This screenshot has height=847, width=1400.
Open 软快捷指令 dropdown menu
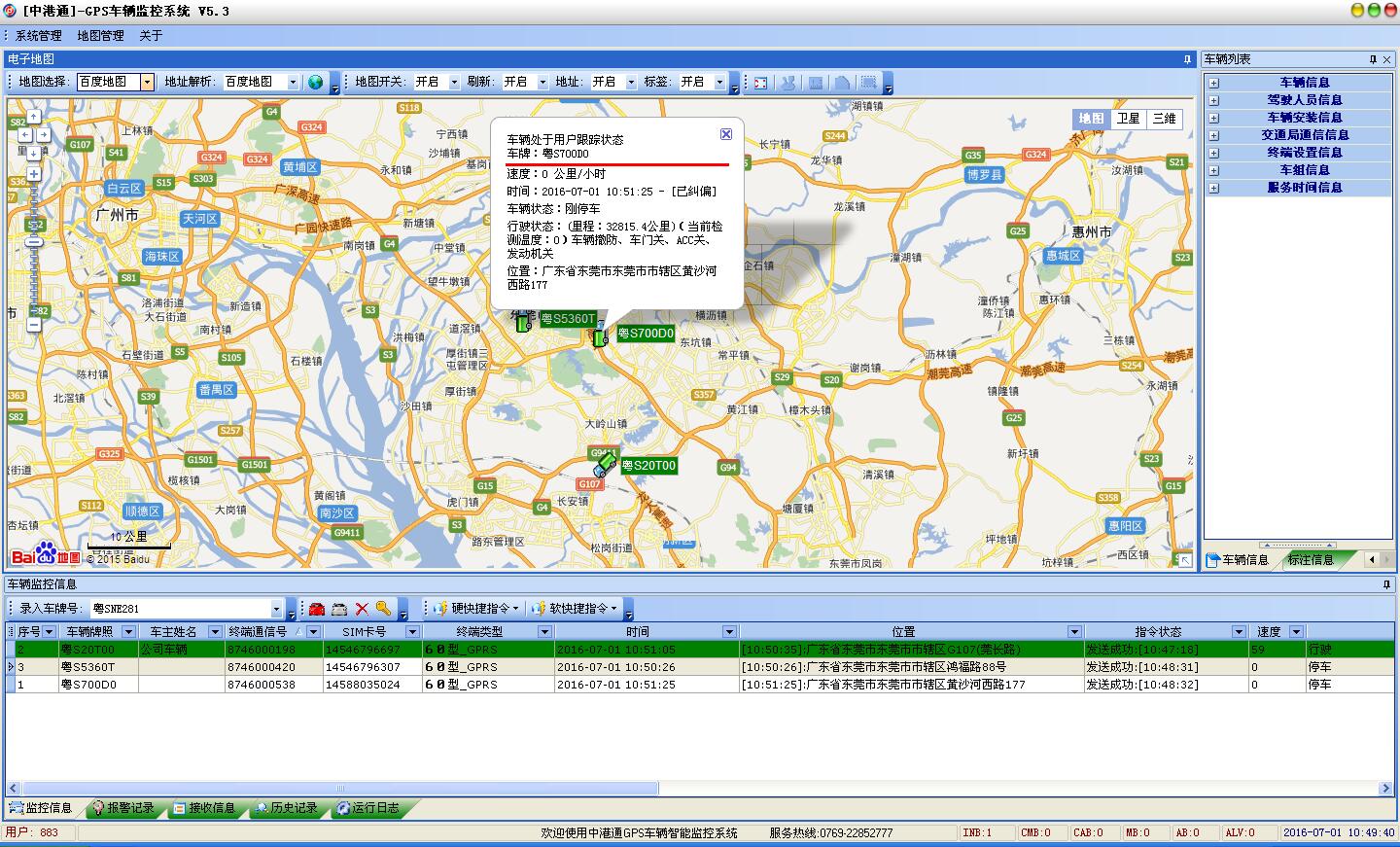[x=573, y=609]
